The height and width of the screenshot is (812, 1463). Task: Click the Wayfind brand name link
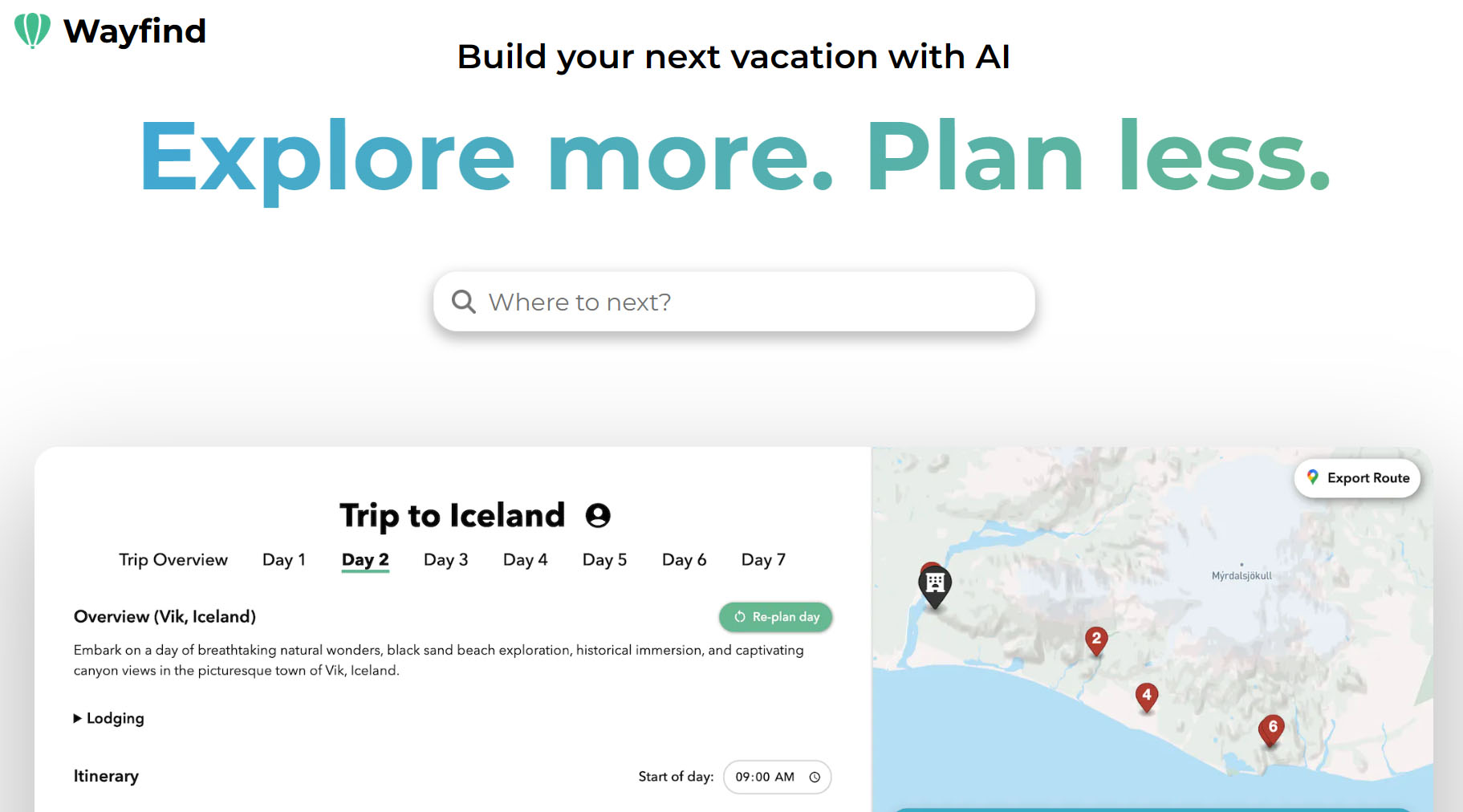coord(135,30)
